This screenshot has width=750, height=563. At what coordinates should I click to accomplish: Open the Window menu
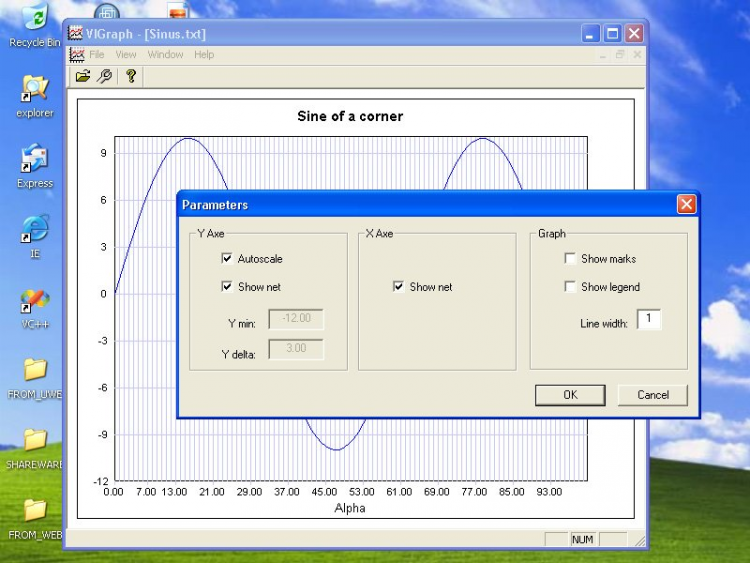pyautogui.click(x=165, y=55)
